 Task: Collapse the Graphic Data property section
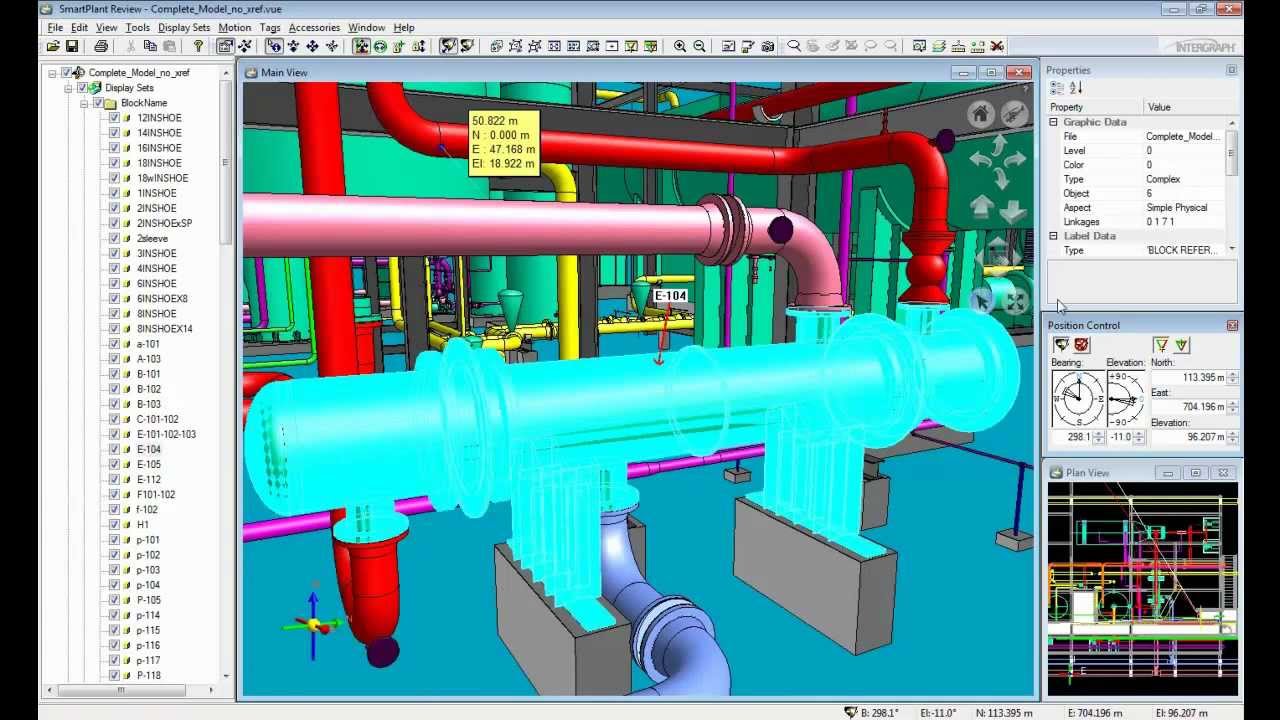1052,121
